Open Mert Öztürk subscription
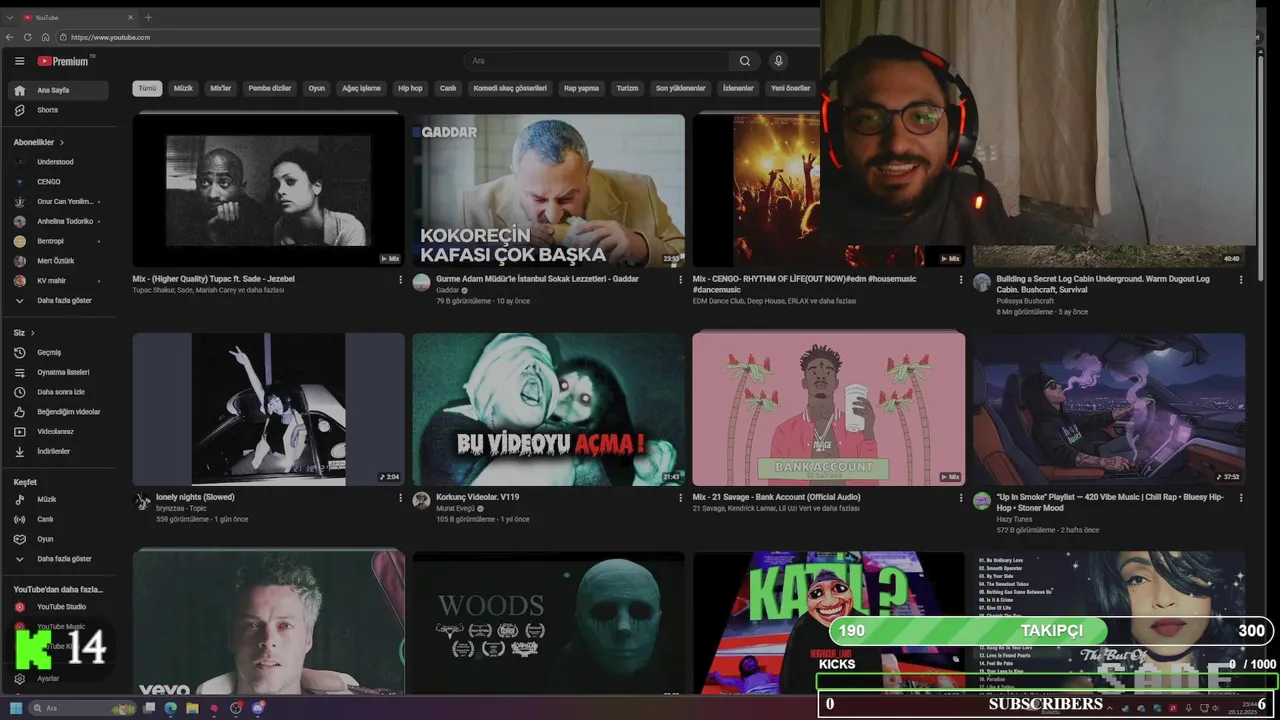The image size is (1280, 720). [58, 261]
